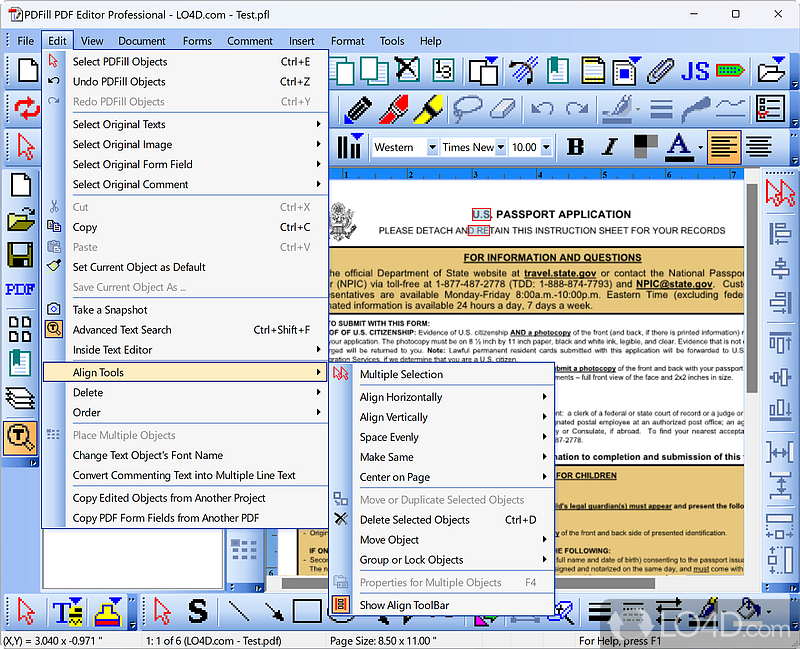Click the text search magnifier sidebar icon
The image size is (800, 649).
click(20, 437)
